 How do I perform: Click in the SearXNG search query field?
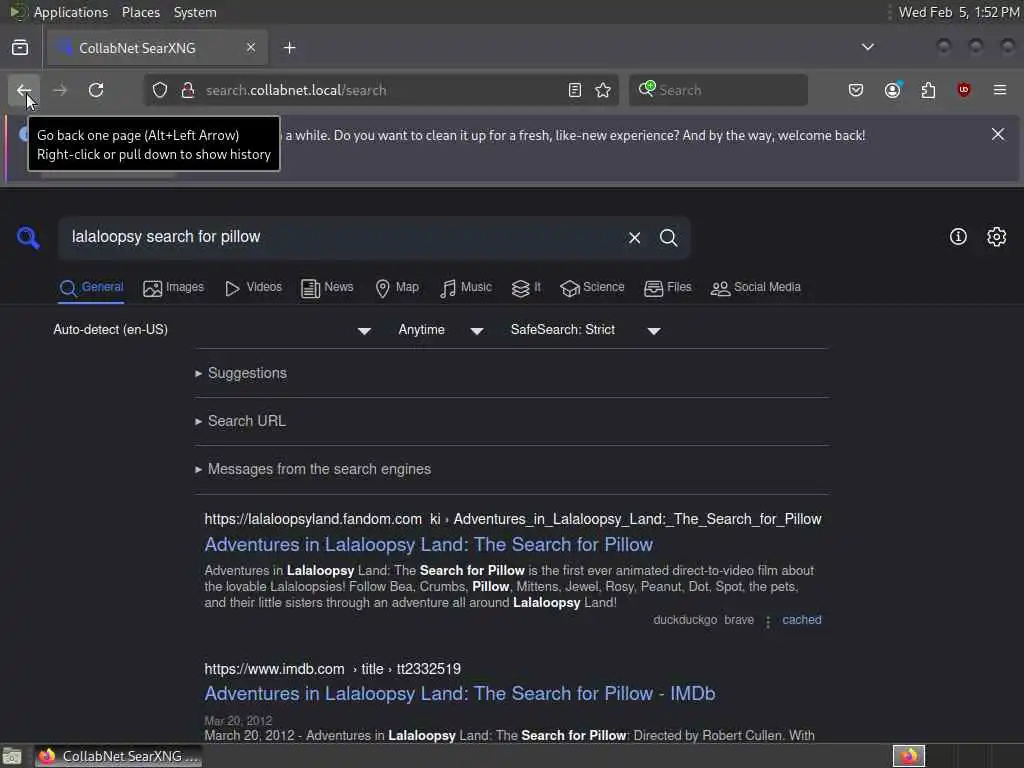[x=343, y=237]
